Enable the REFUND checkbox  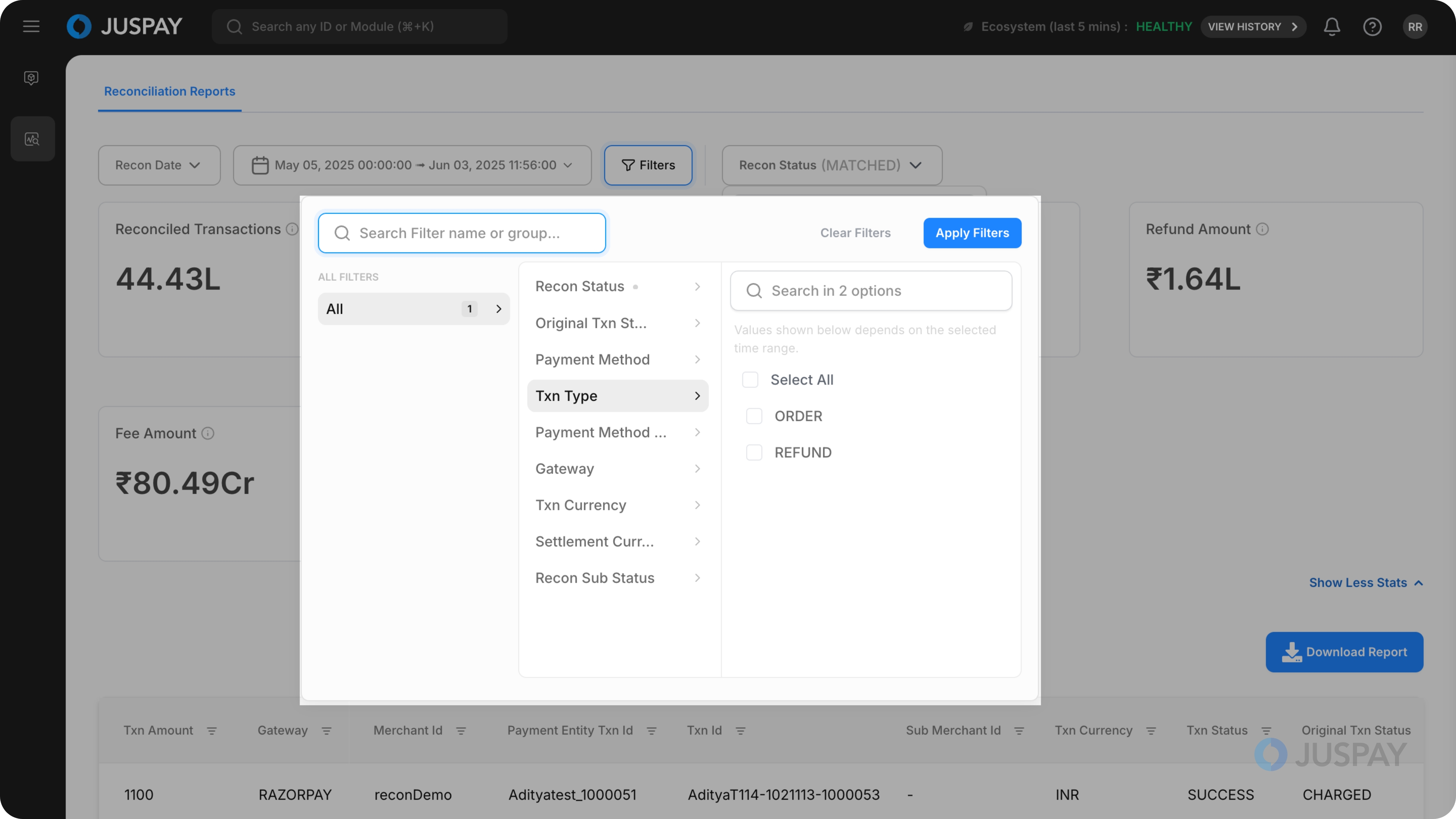(x=754, y=453)
